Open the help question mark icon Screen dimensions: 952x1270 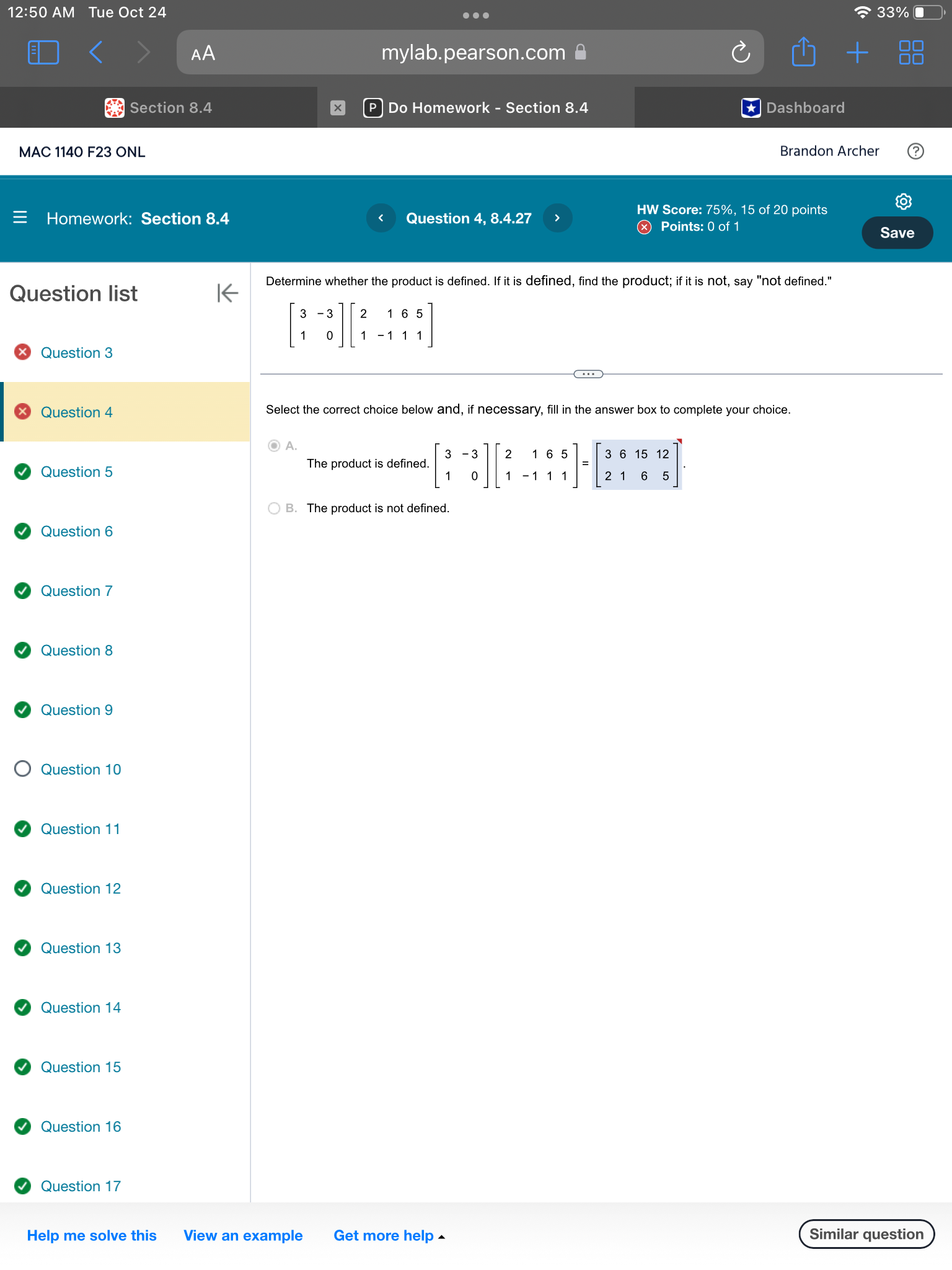915,151
